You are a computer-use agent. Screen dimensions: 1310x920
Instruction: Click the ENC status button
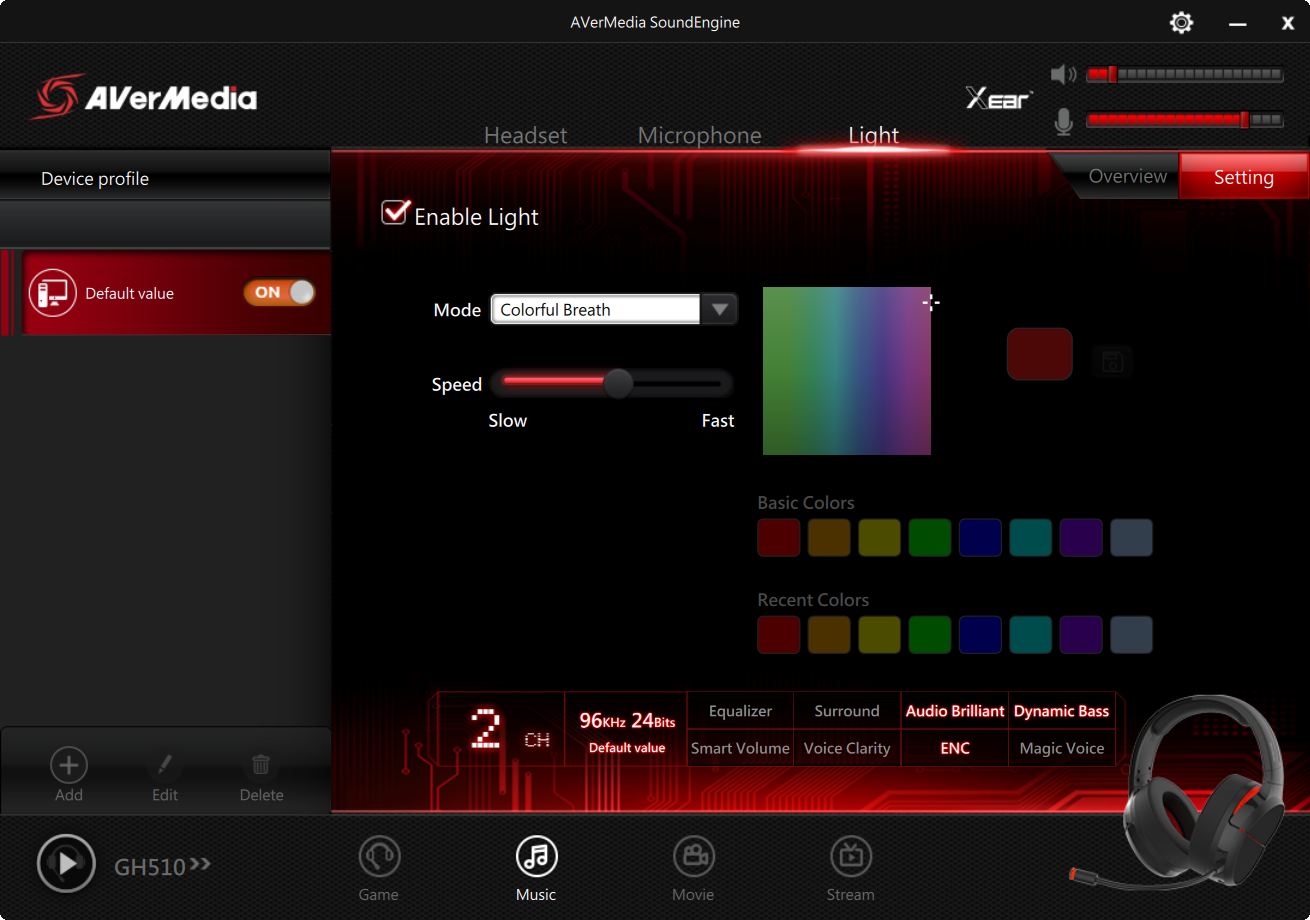click(955, 748)
